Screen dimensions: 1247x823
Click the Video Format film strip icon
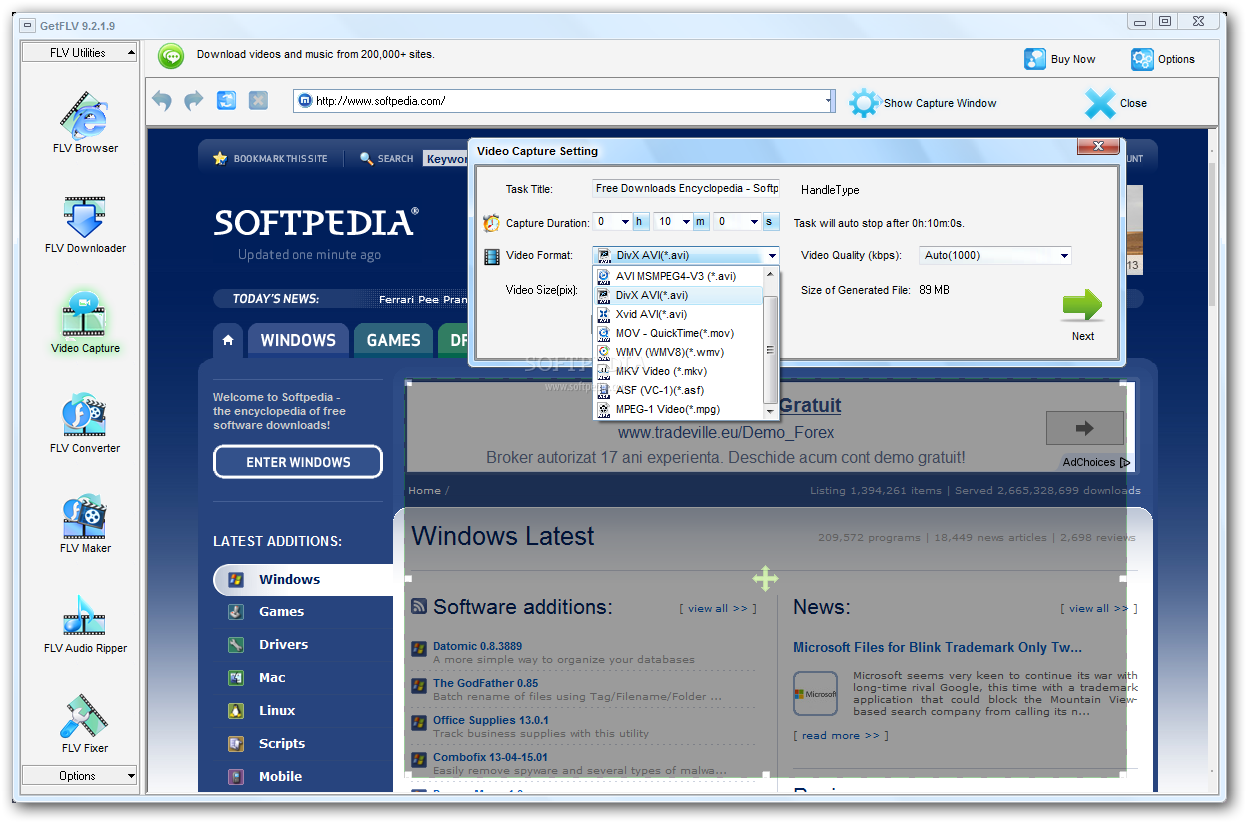491,256
